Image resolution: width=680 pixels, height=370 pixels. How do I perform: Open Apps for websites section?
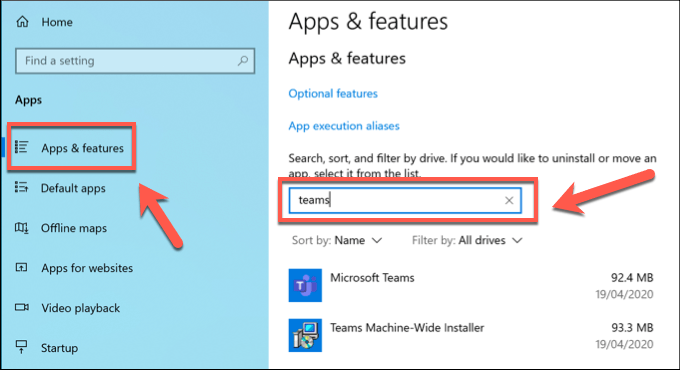click(87, 268)
